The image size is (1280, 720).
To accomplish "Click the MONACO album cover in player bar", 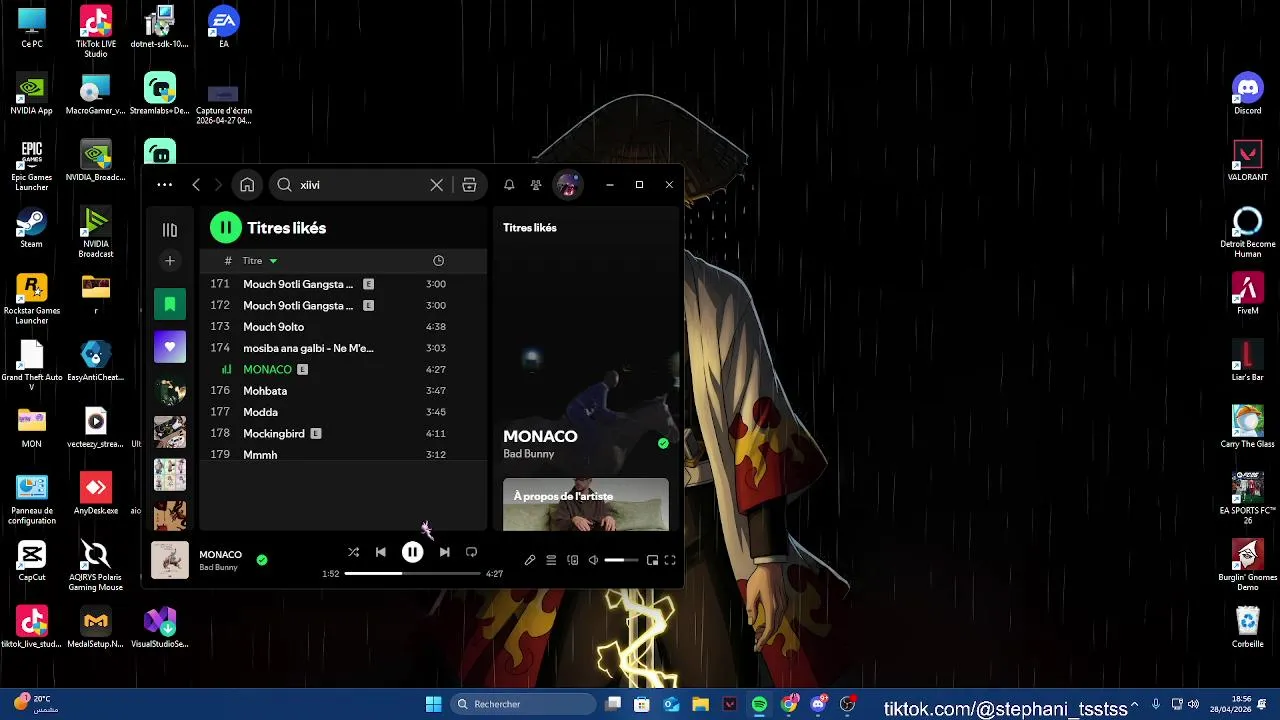I will [x=170, y=560].
